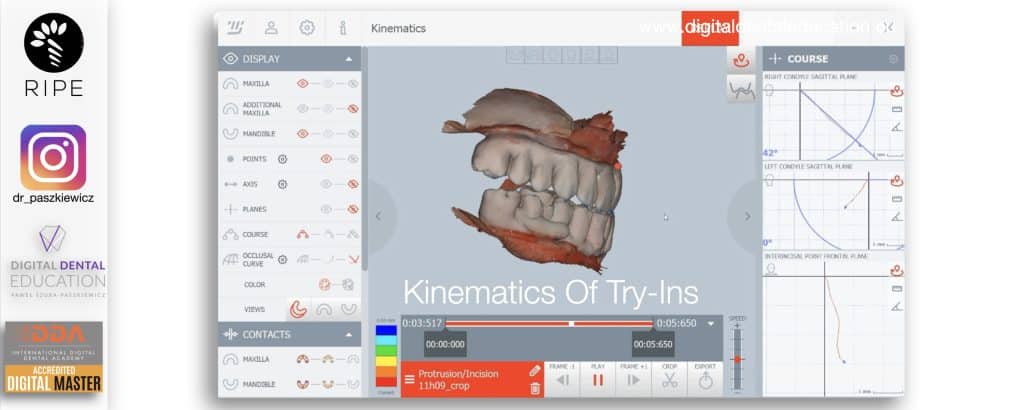This screenshot has height=410, width=1024.
Task: Click the Crop scissors icon
Action: tap(670, 380)
